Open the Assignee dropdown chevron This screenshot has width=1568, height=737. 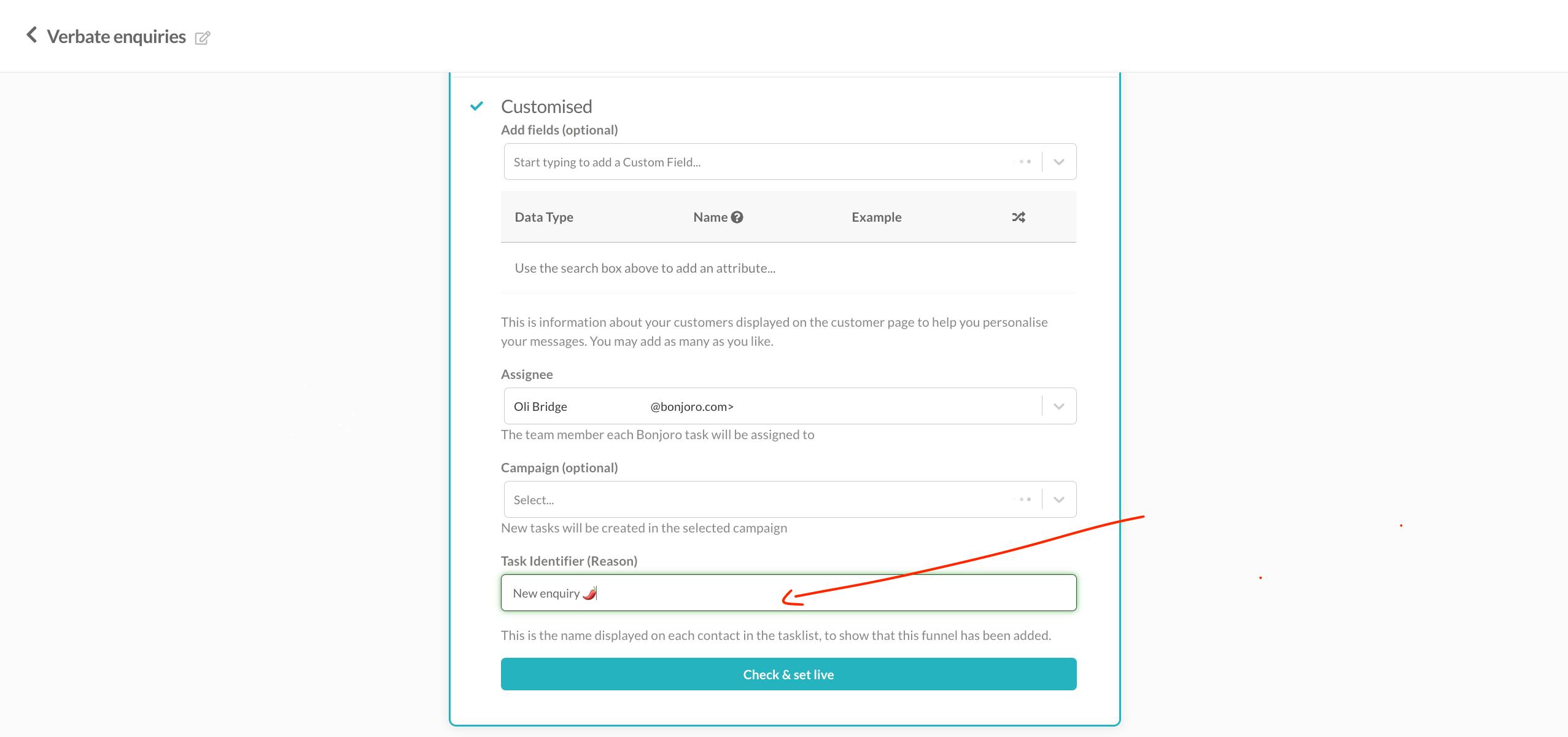(x=1059, y=407)
